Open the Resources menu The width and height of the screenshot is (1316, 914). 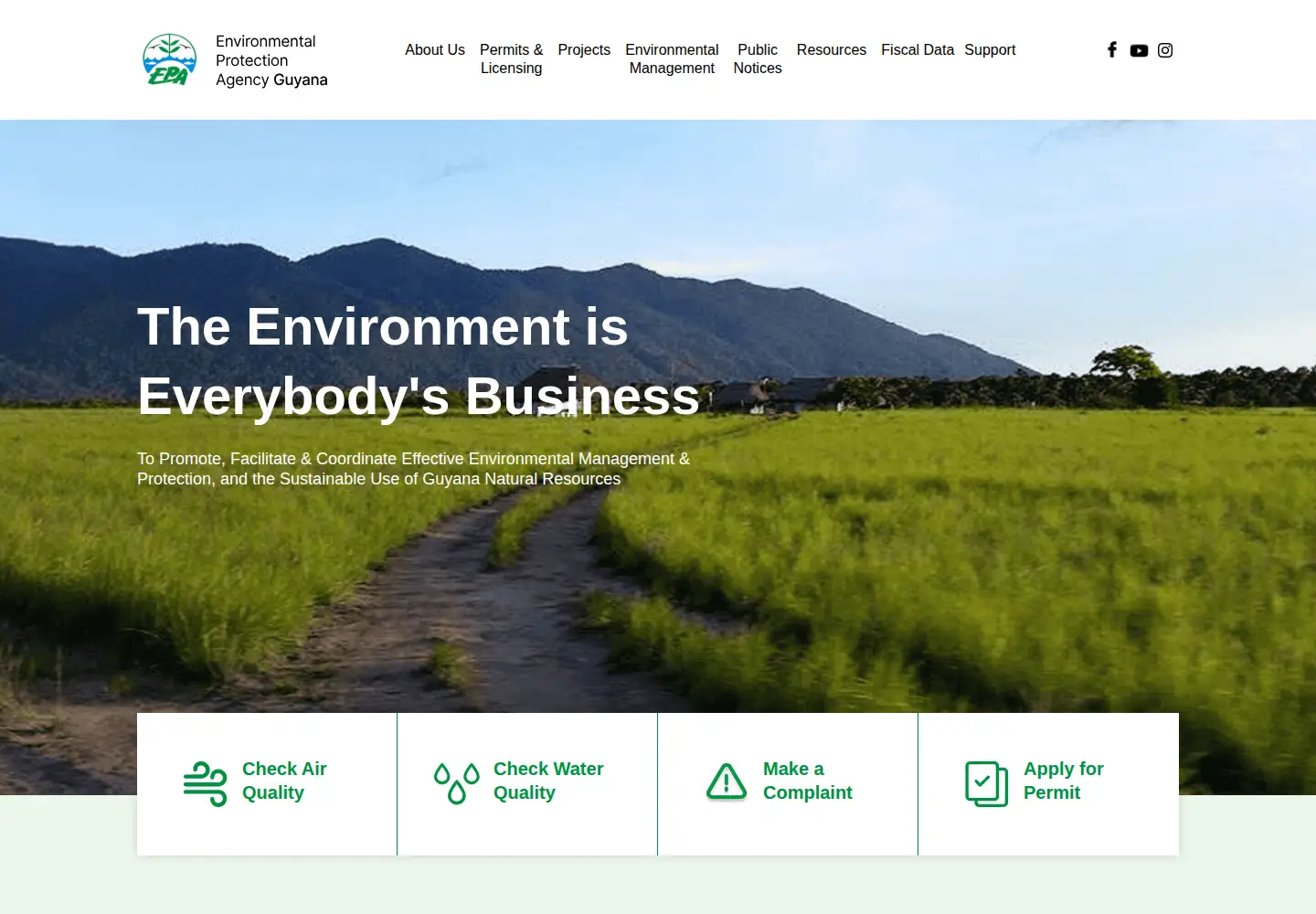pos(832,49)
